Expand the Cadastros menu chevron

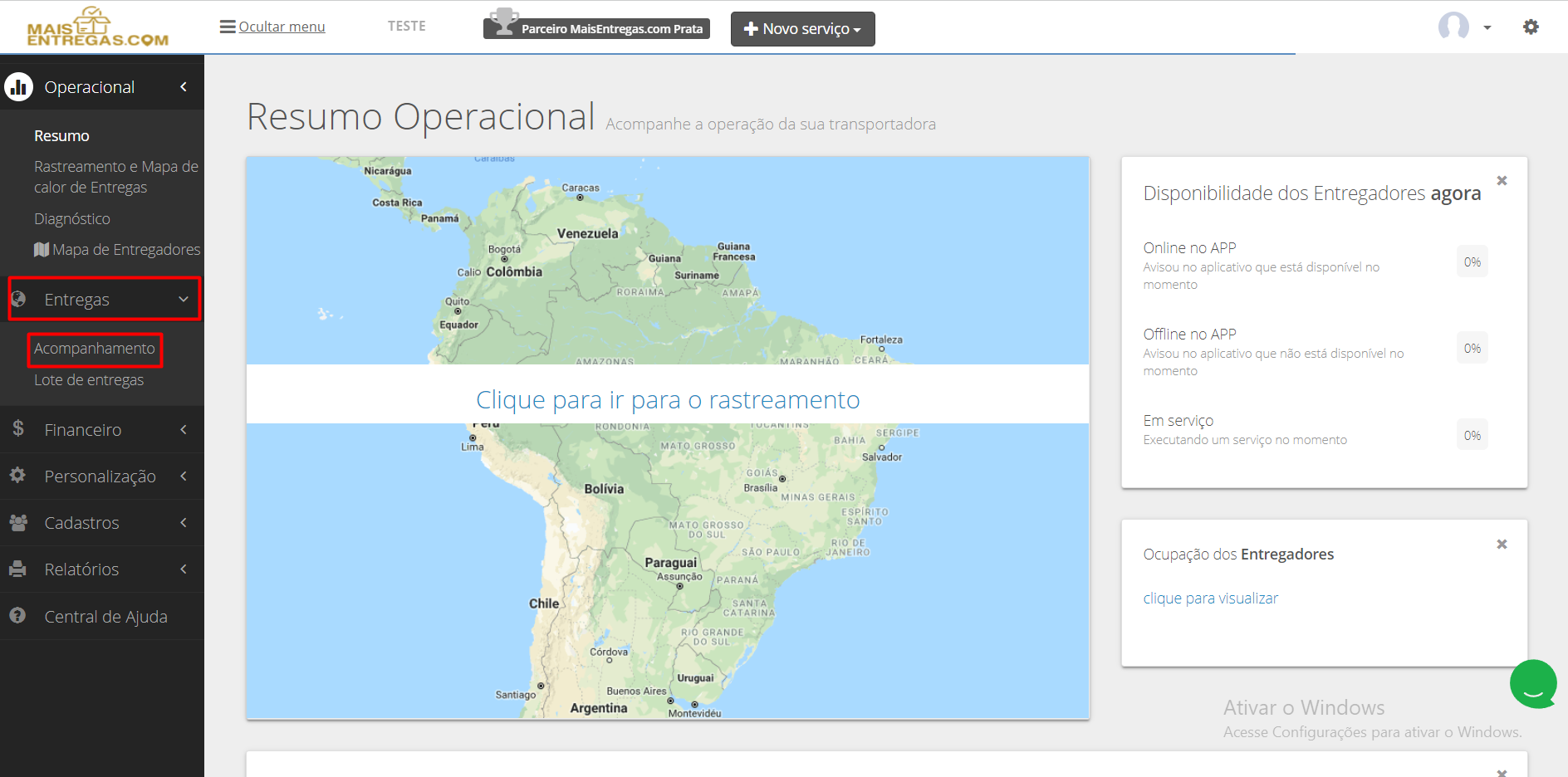click(x=184, y=522)
